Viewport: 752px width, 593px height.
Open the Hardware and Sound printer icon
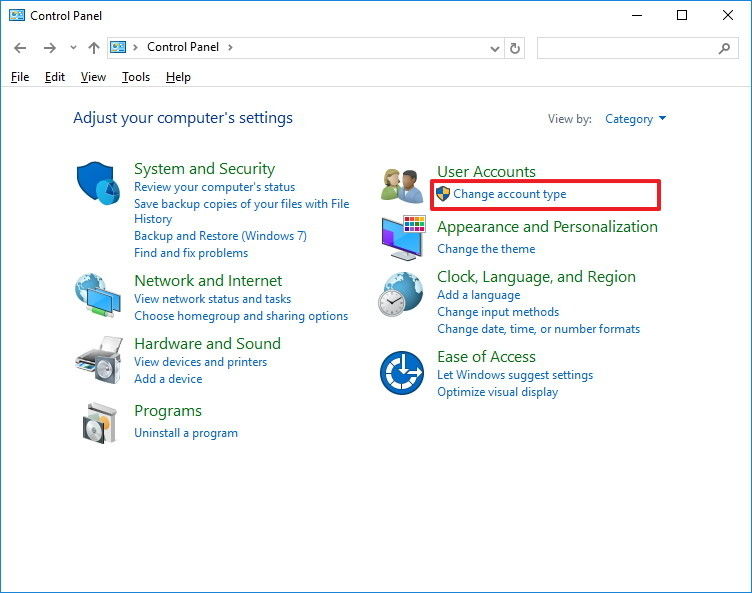coord(99,359)
